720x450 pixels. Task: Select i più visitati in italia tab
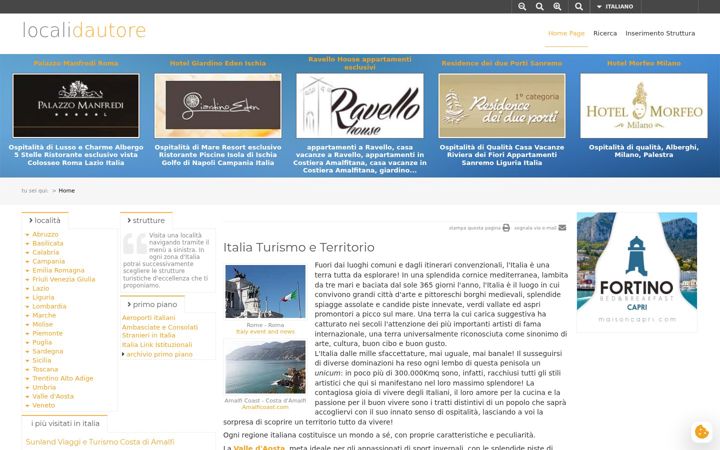click(65, 423)
